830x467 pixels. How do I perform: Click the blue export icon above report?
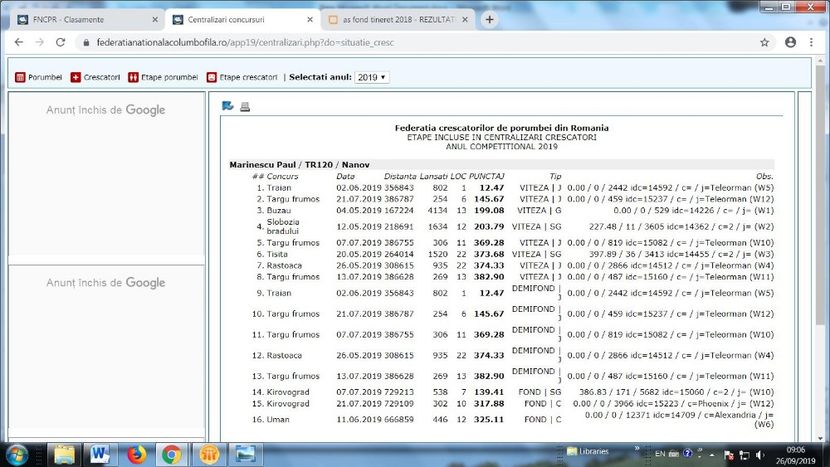[x=228, y=107]
